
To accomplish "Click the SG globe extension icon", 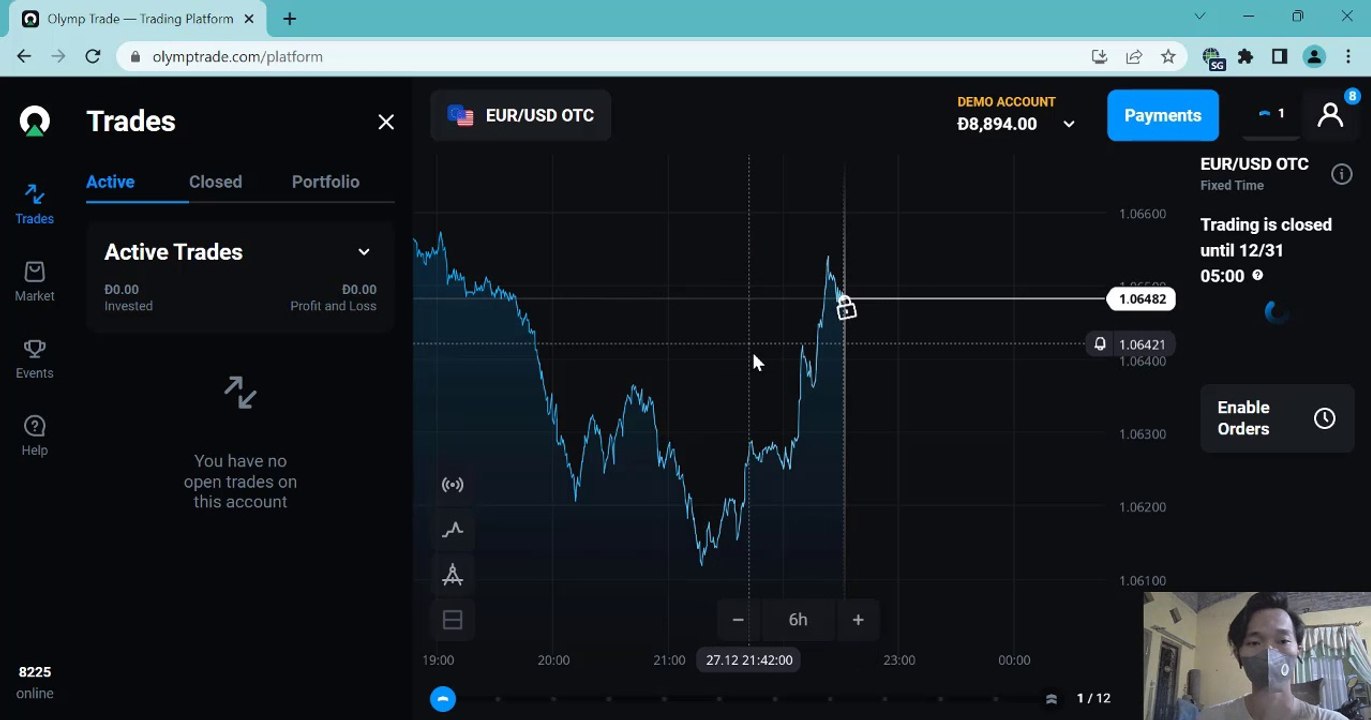I will pyautogui.click(x=1213, y=59).
